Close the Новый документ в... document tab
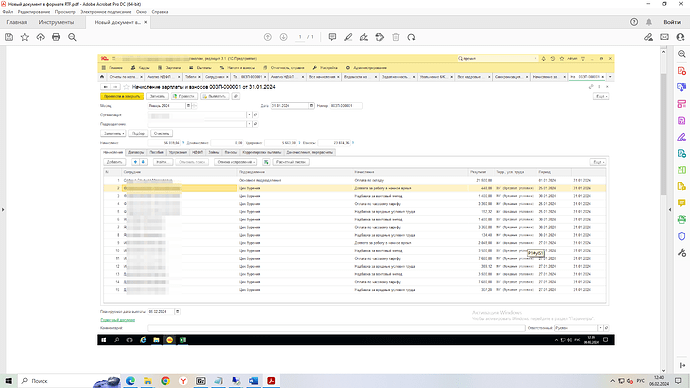Viewport: 690px width, 388px height. tap(146, 22)
